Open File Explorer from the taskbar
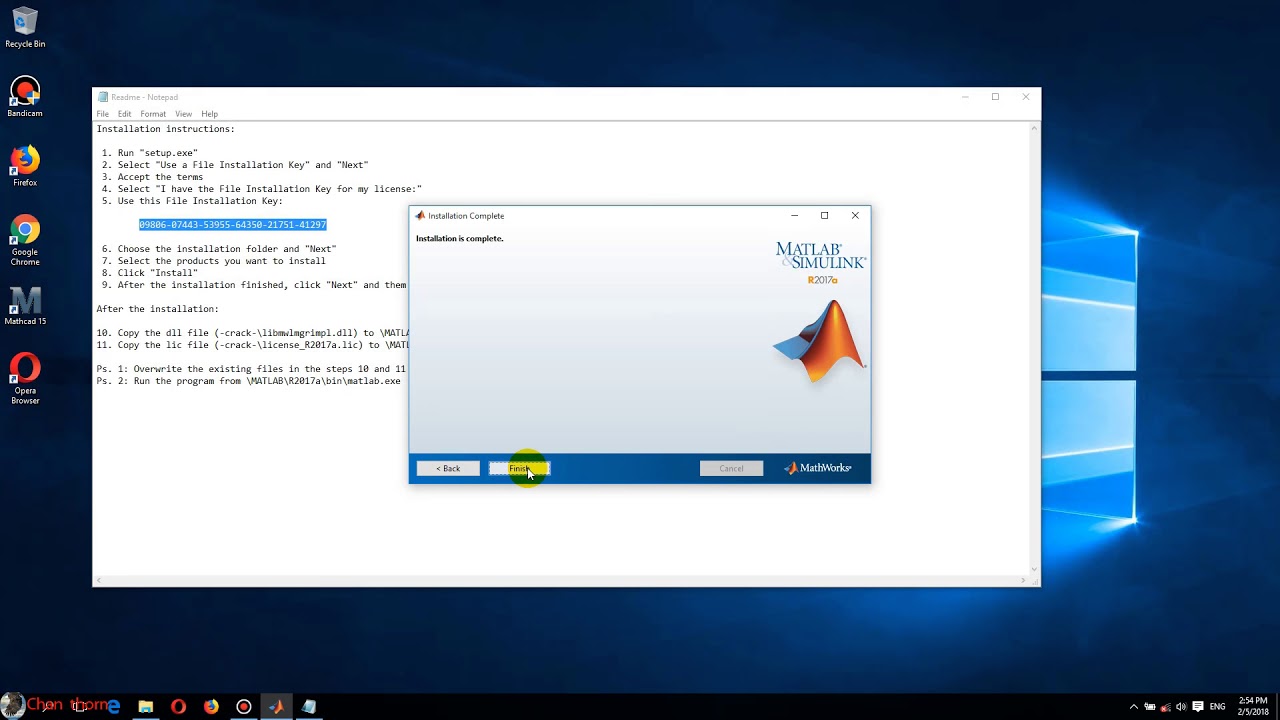The image size is (1280, 720). pyautogui.click(x=146, y=706)
